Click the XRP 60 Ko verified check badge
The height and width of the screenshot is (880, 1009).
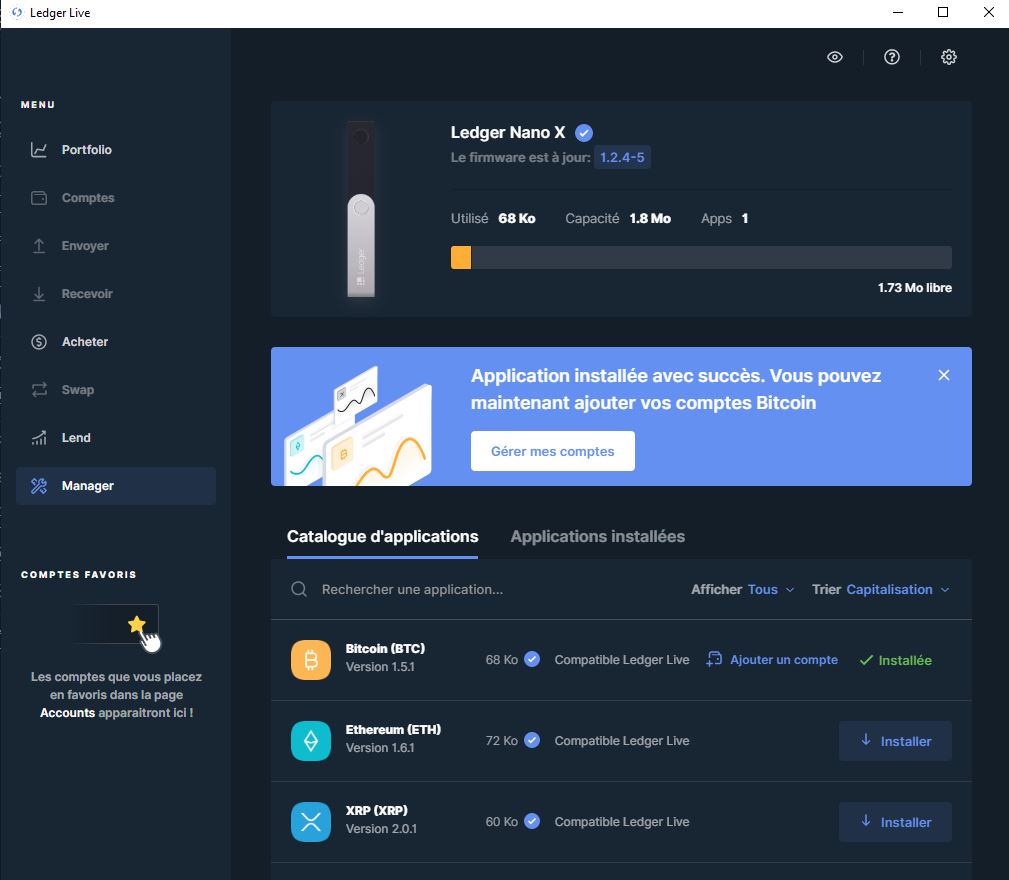pyautogui.click(x=532, y=821)
